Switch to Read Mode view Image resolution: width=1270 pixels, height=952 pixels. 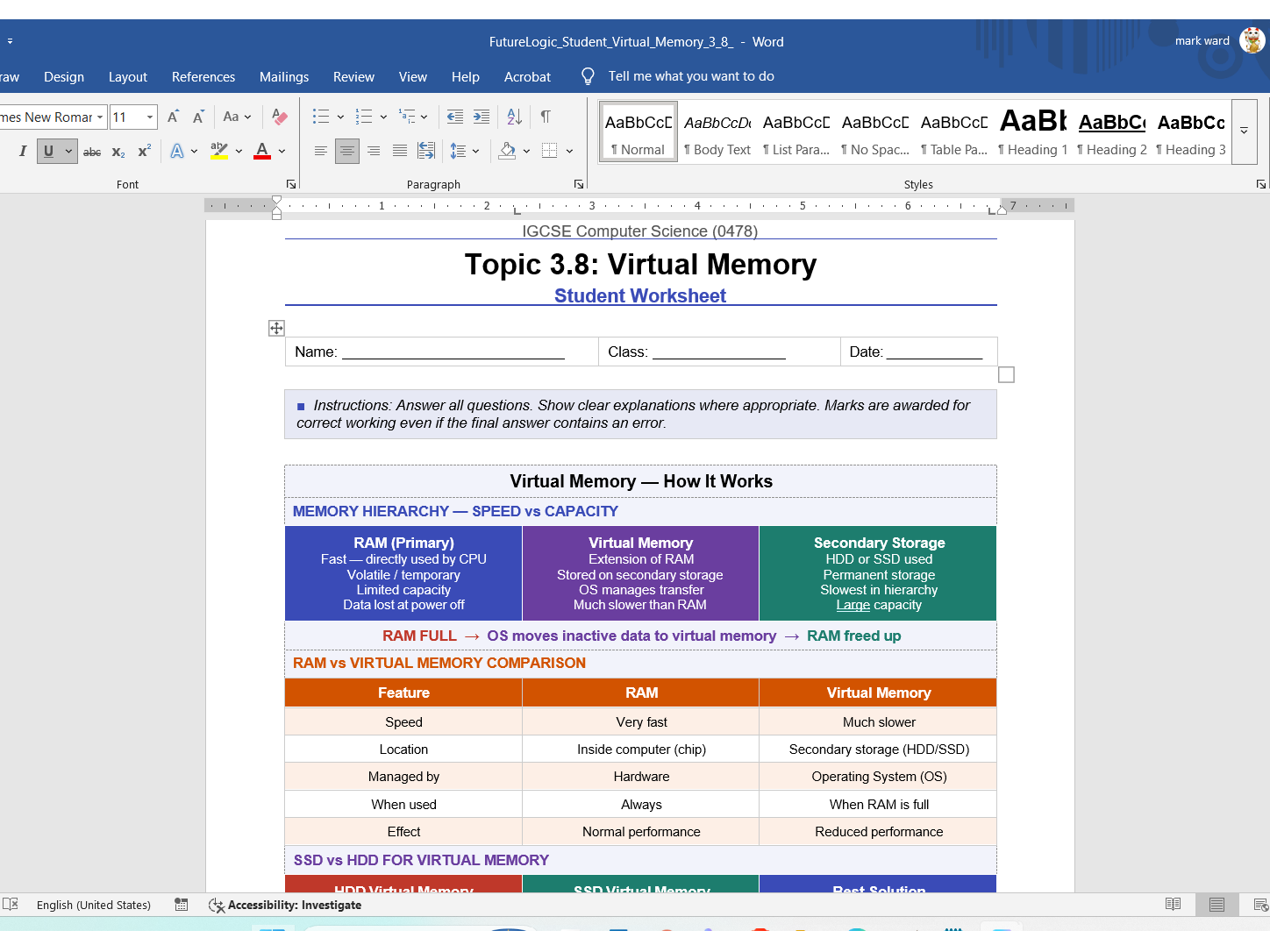pos(1173,905)
